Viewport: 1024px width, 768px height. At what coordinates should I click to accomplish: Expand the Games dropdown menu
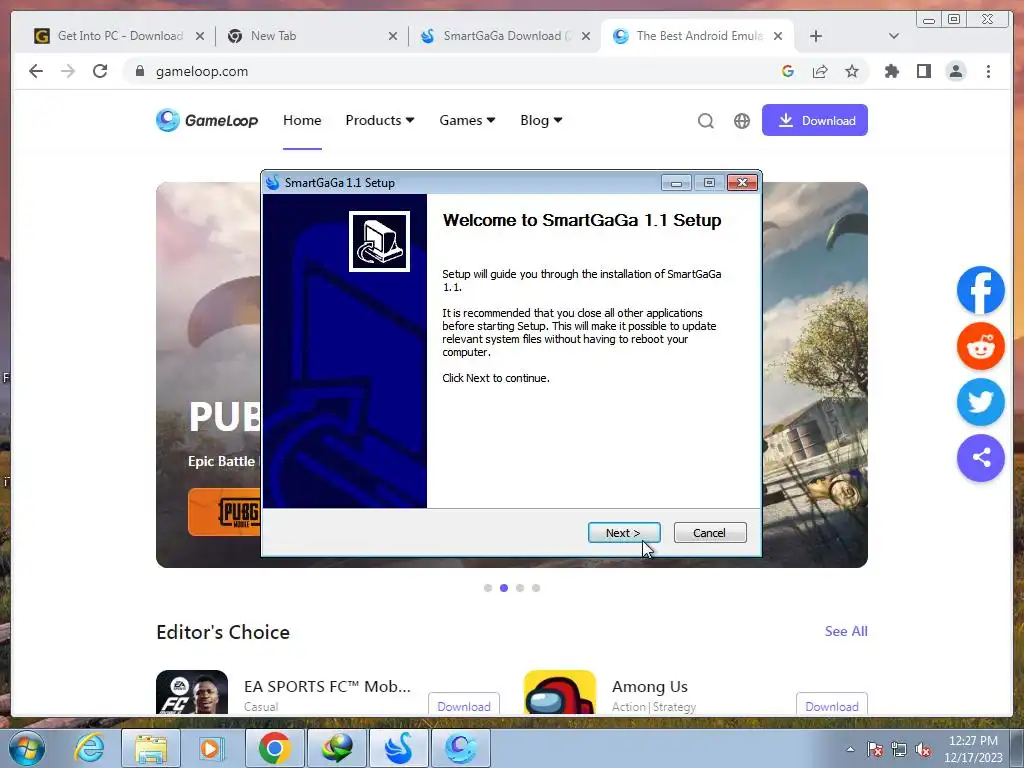(x=467, y=120)
